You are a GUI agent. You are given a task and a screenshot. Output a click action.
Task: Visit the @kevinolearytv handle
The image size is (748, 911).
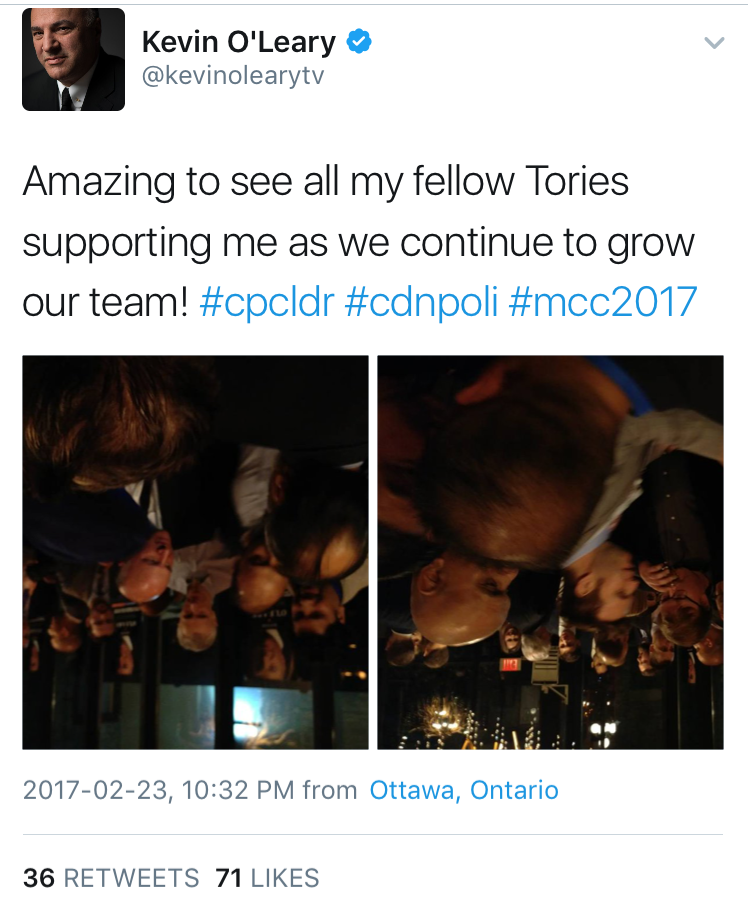coord(232,76)
